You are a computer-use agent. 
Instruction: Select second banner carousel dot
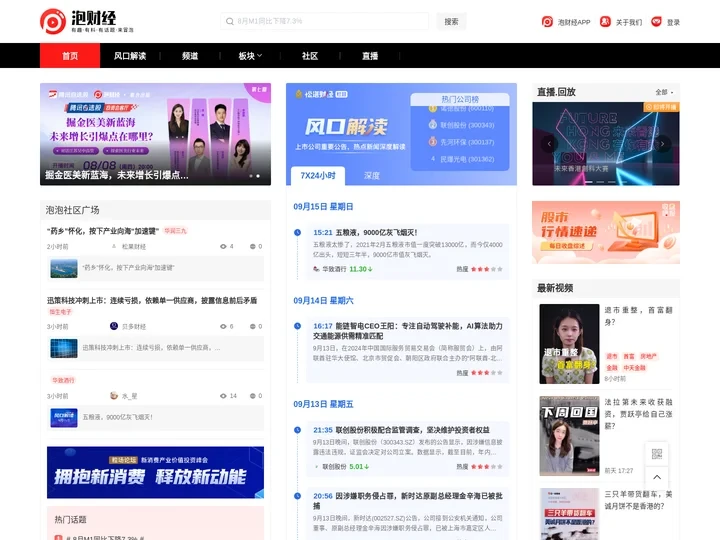tap(258, 176)
